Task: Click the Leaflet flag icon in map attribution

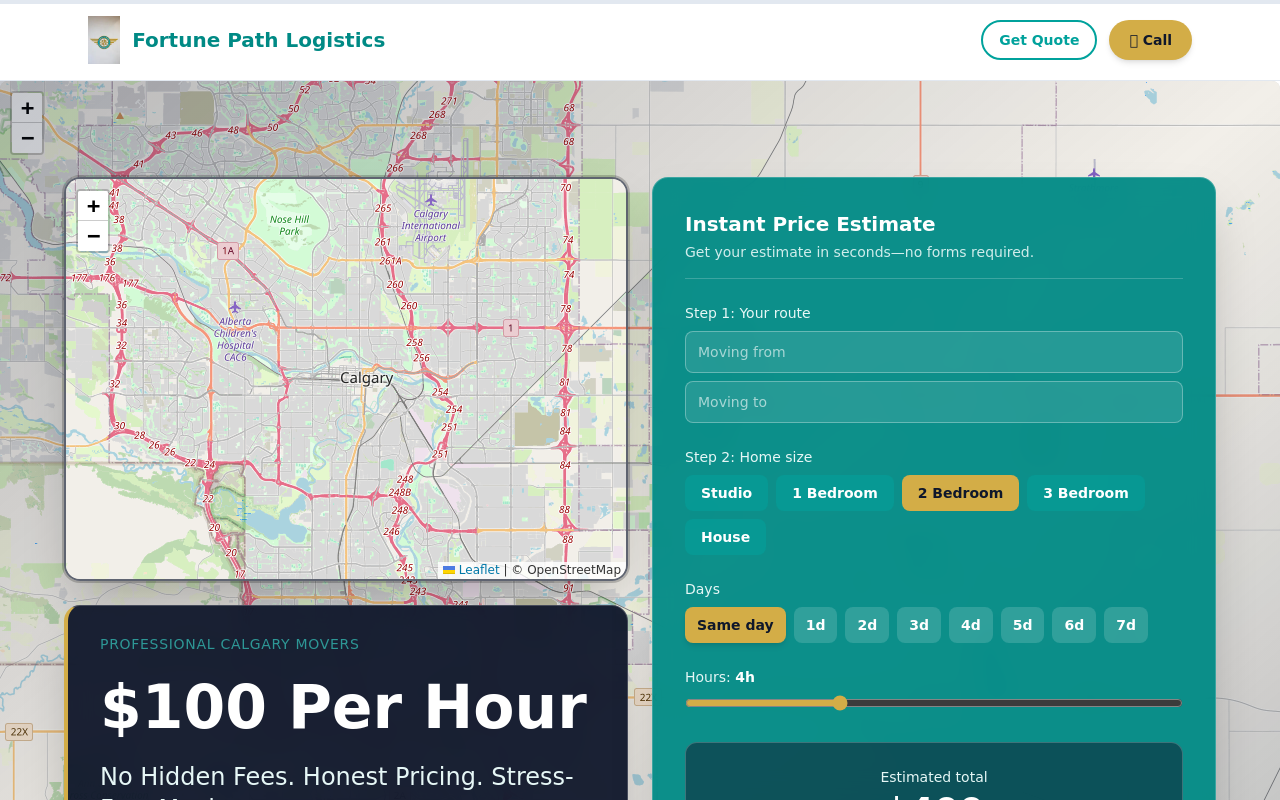Action: 446,569
